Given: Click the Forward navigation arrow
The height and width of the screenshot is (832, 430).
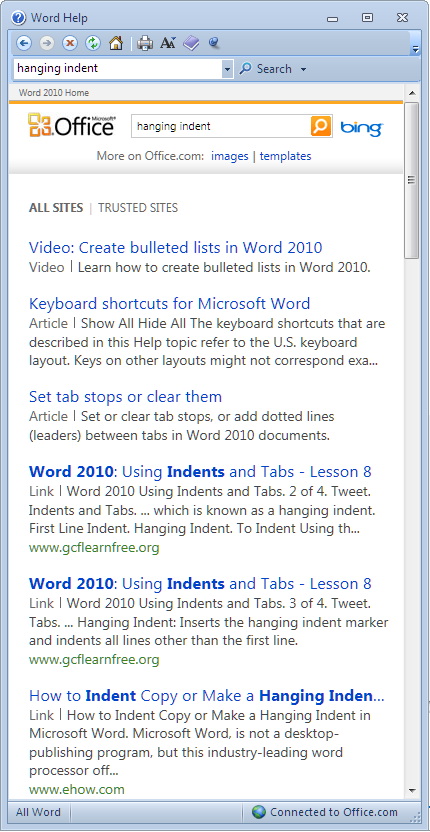Looking at the screenshot, I should click(47, 43).
